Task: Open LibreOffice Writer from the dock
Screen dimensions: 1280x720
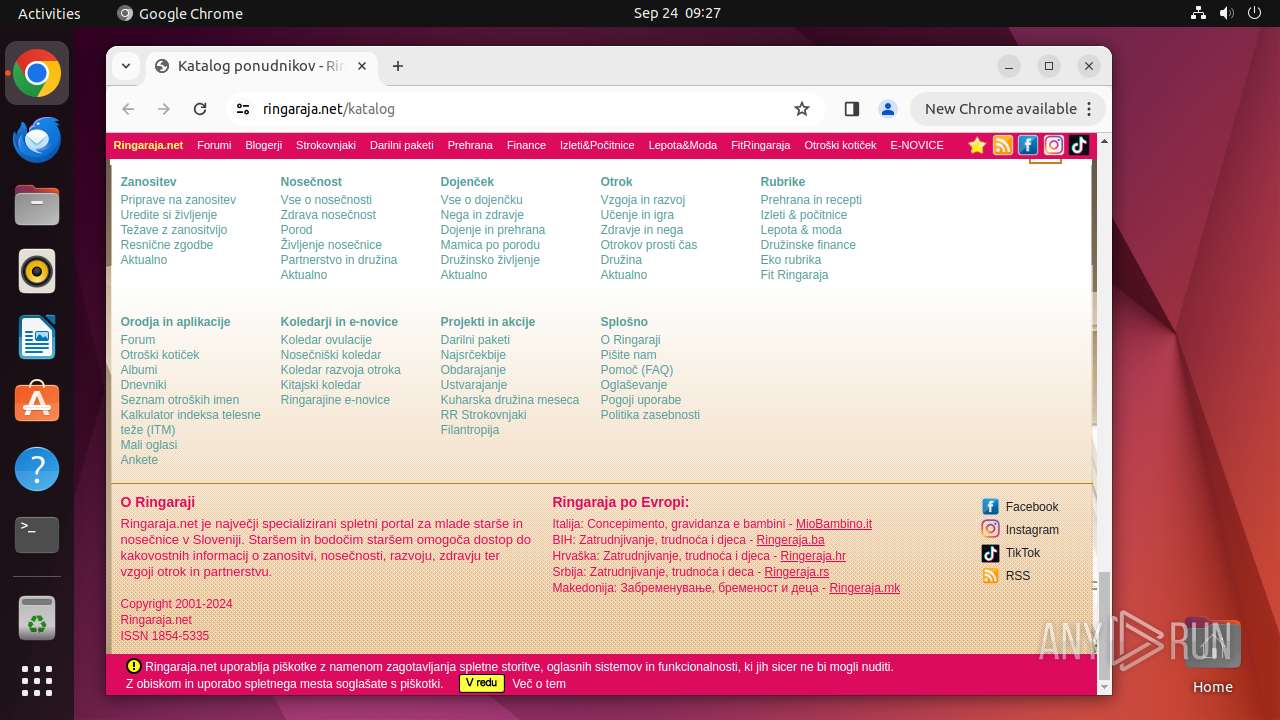Action: pos(37,337)
